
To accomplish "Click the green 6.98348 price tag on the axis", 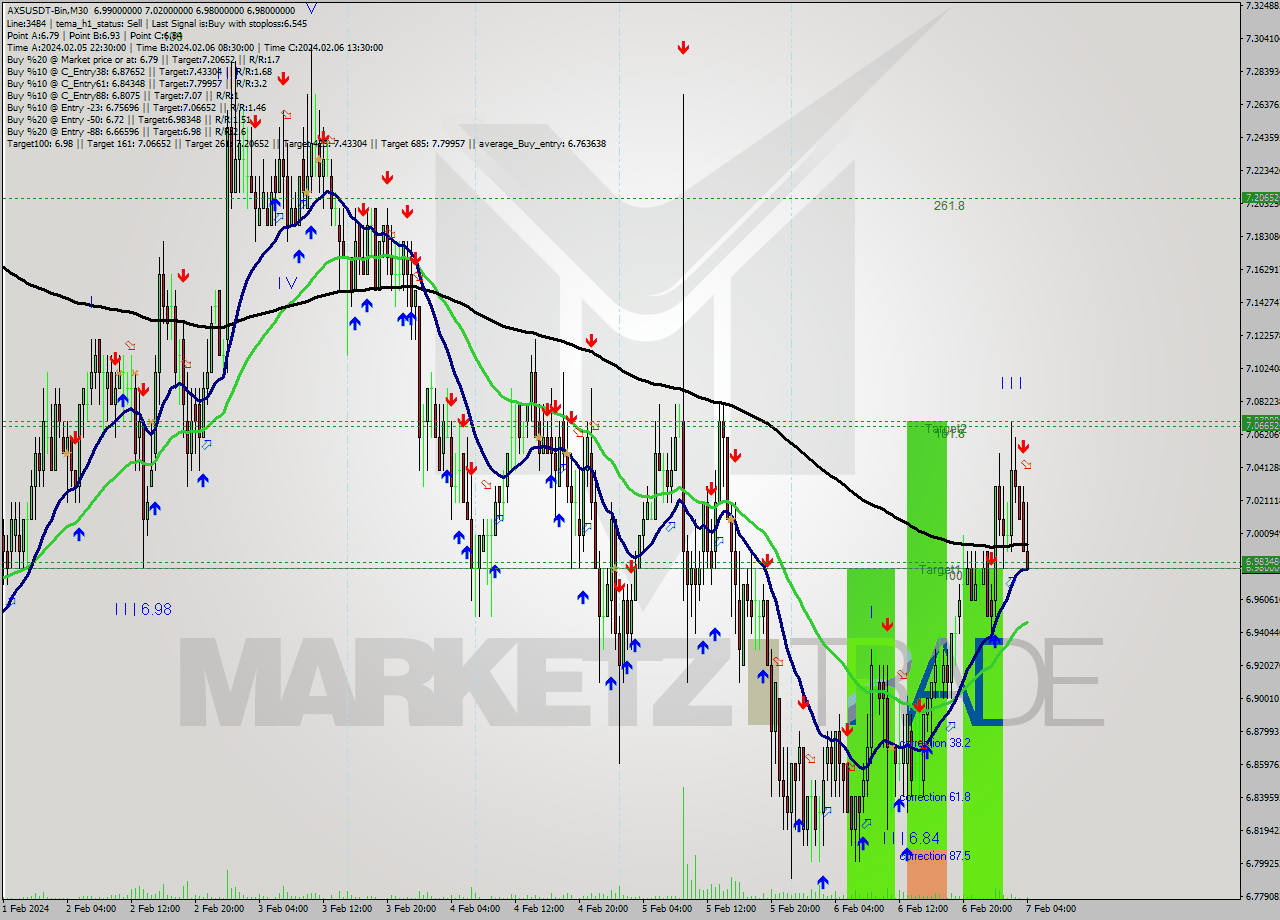I will tap(1260, 561).
